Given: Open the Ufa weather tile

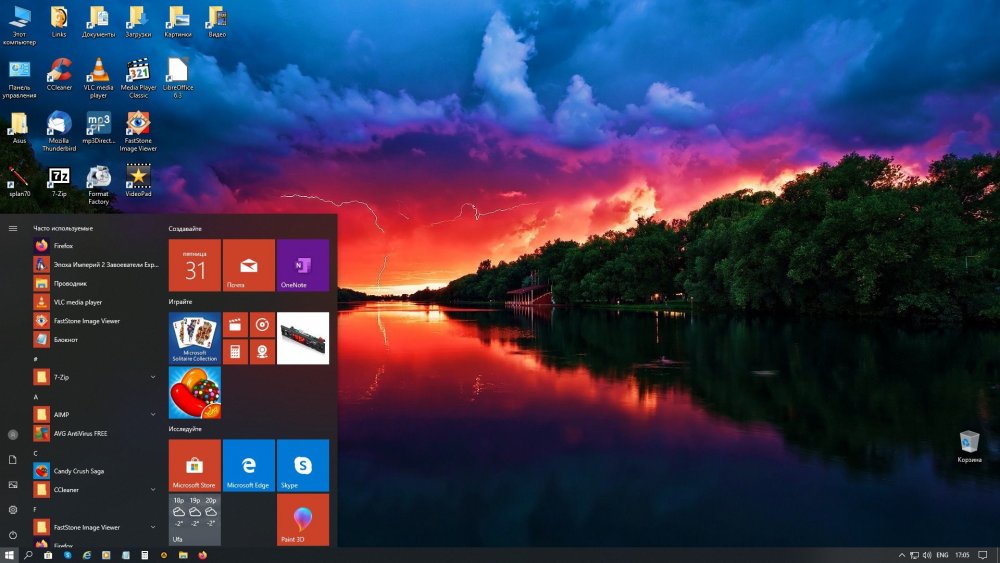Looking at the screenshot, I should tap(195, 520).
